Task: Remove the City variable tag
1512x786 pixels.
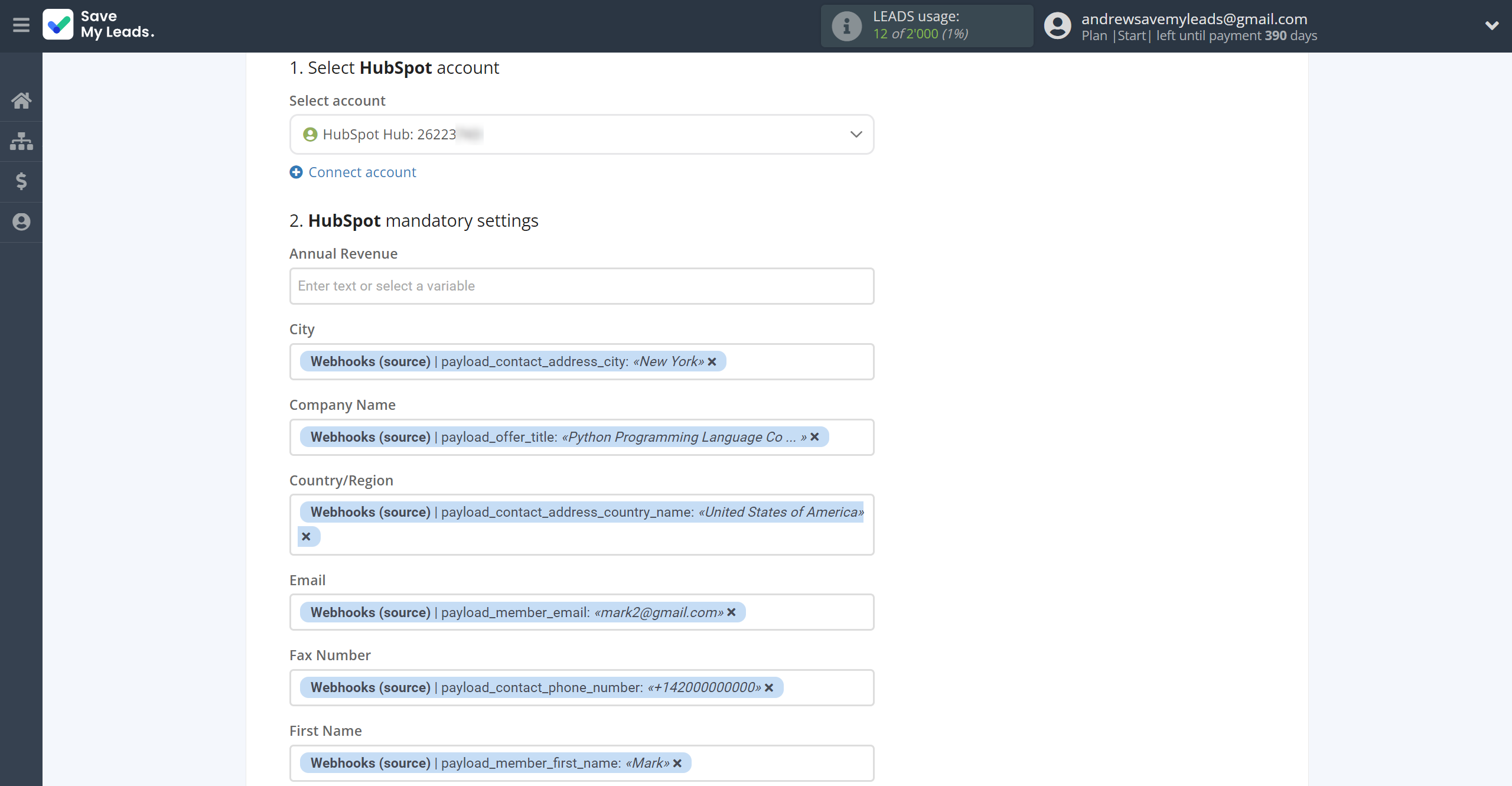Action: click(x=712, y=362)
